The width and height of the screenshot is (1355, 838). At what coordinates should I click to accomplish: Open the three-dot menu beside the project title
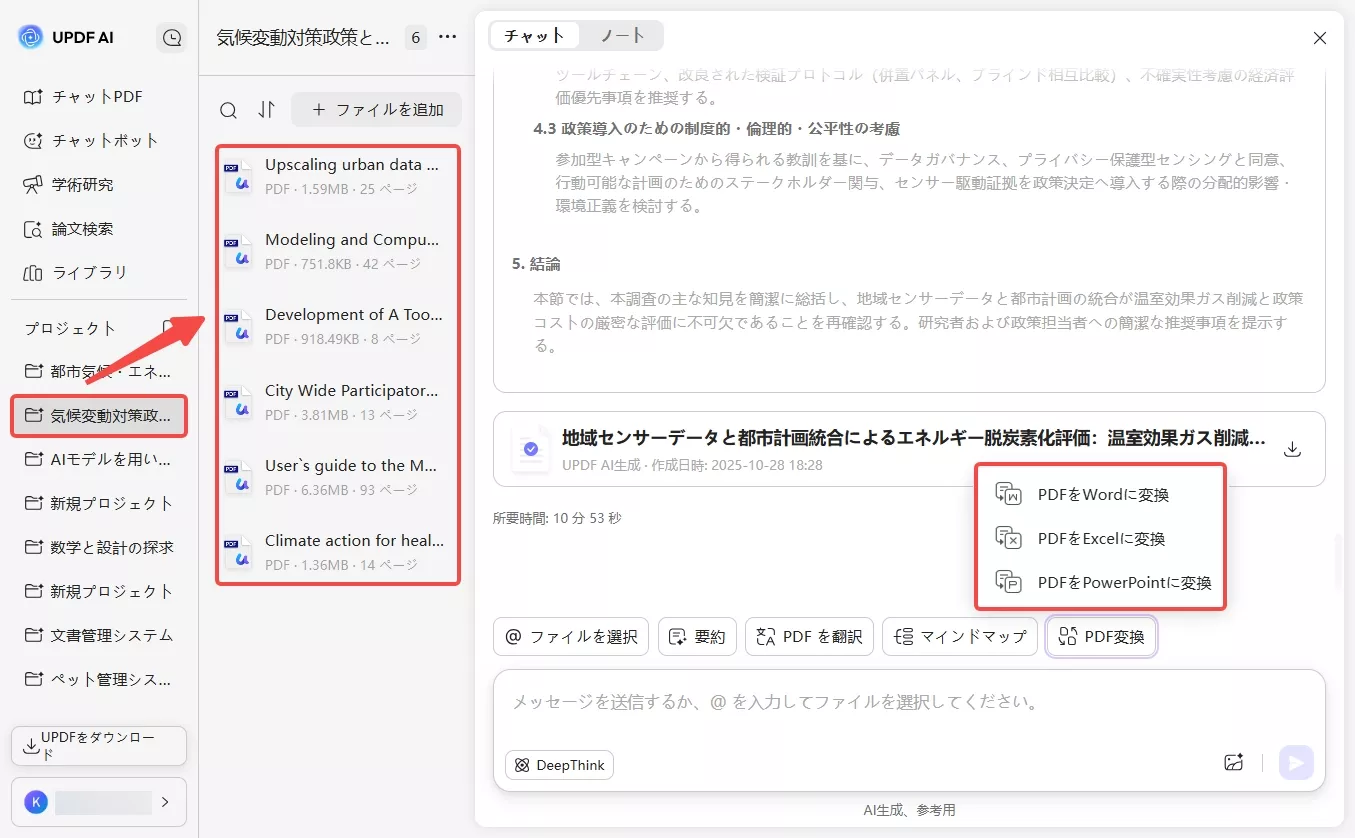(447, 36)
